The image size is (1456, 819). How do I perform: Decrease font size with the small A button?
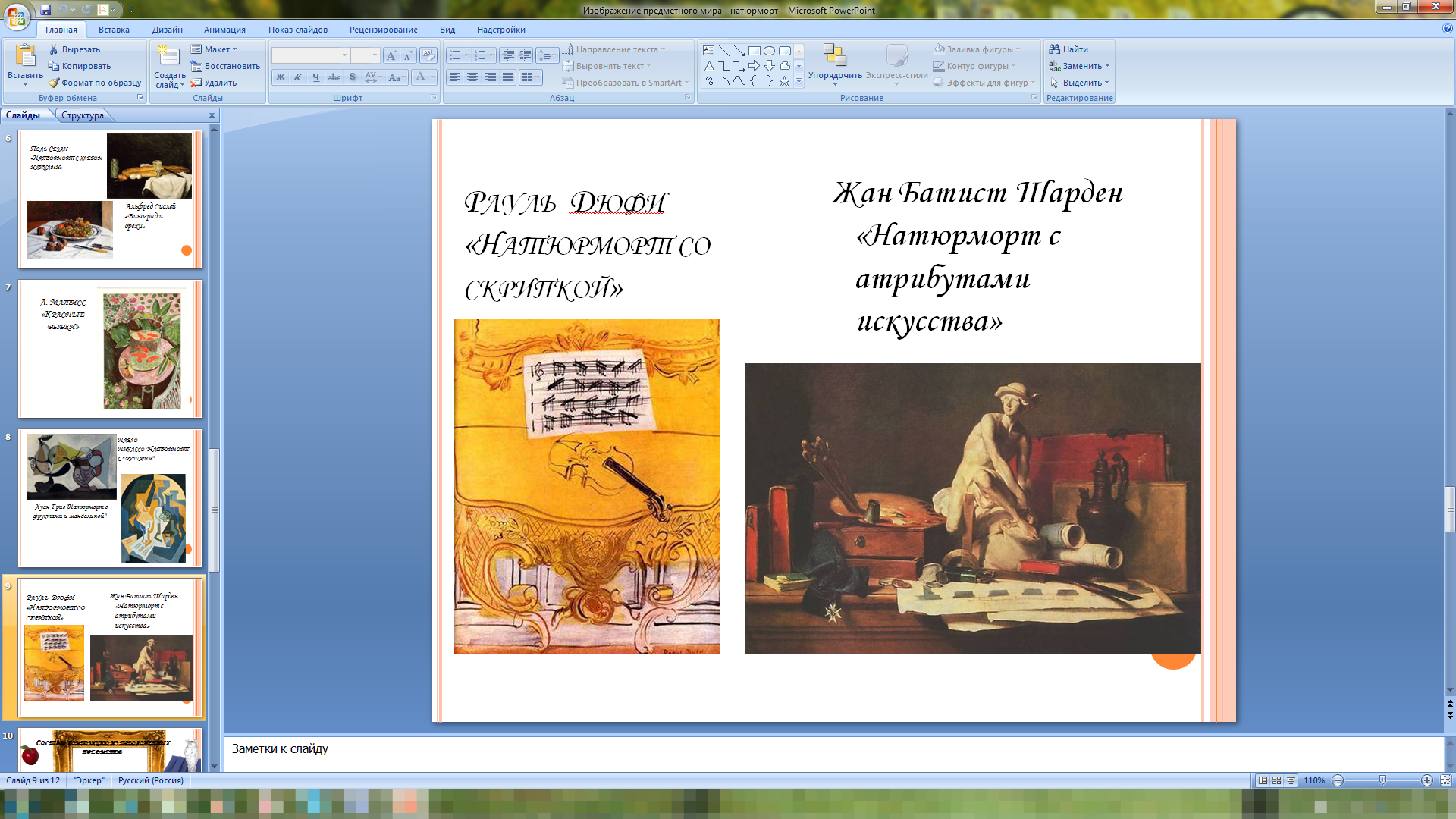pyautogui.click(x=408, y=55)
